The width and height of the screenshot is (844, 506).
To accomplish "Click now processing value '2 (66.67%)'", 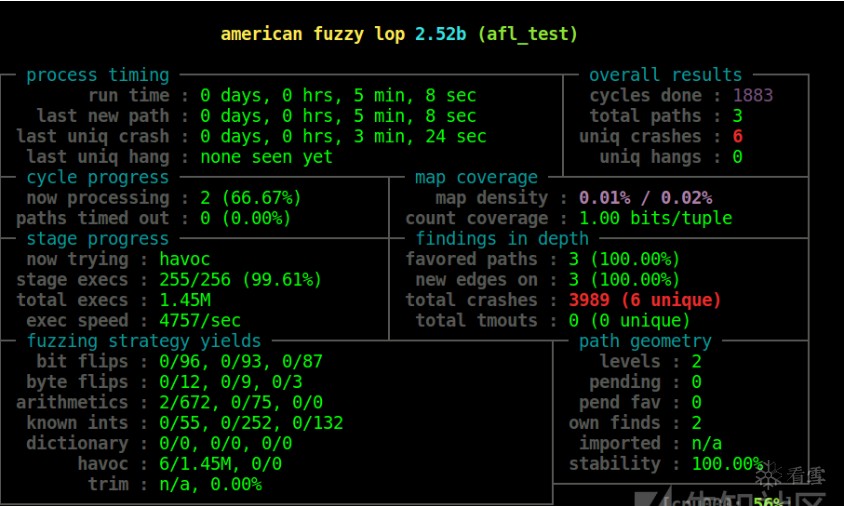I will pos(250,198).
